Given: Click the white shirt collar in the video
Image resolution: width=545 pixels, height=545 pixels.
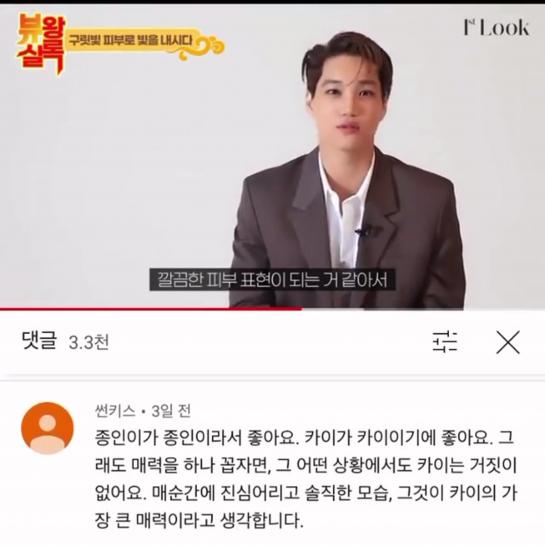Looking at the screenshot, I should [344, 184].
